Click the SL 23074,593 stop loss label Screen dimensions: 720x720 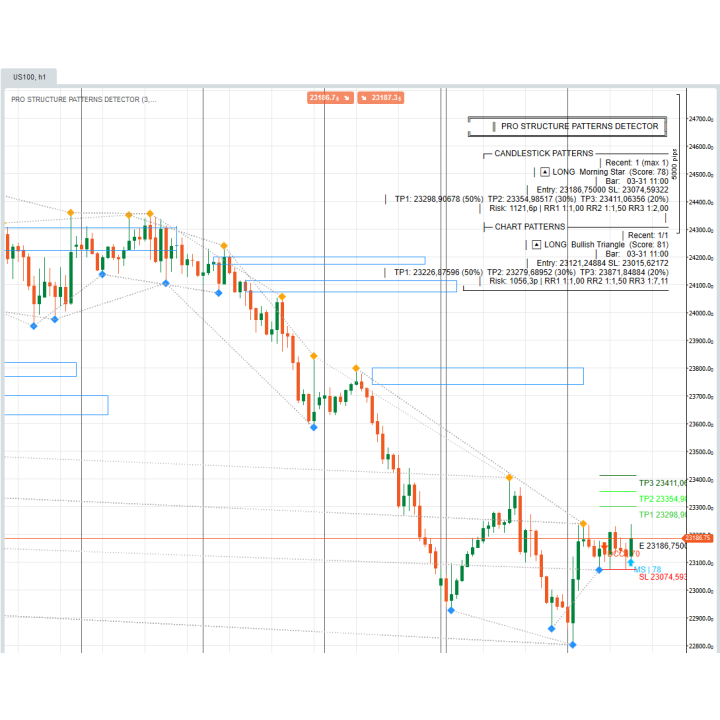click(x=663, y=577)
